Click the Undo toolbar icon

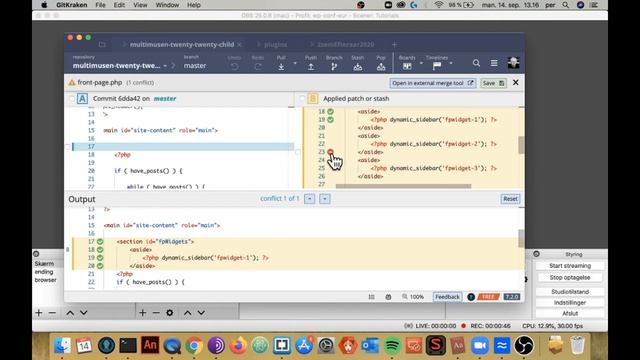234,67
